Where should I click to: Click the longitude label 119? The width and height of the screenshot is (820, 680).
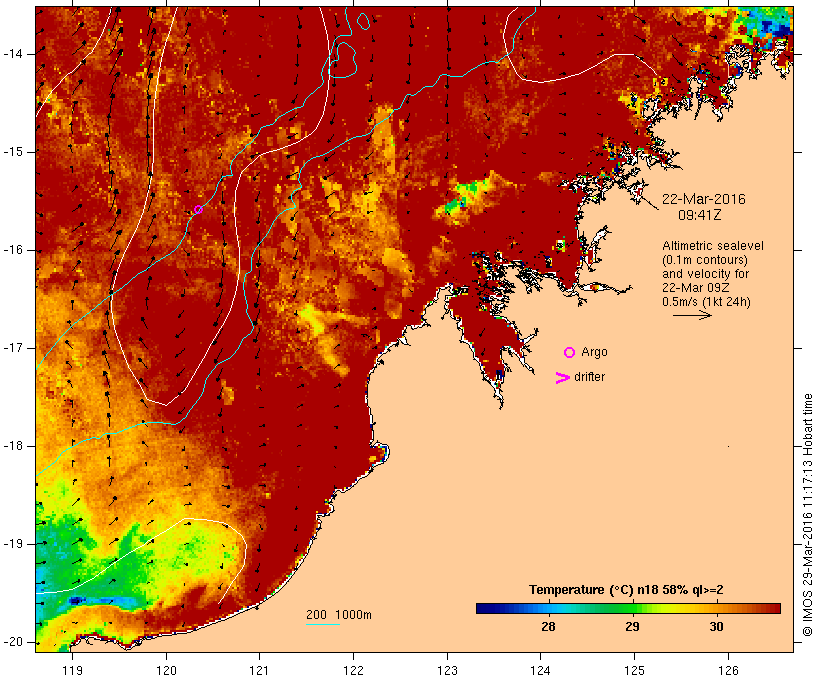point(72,670)
